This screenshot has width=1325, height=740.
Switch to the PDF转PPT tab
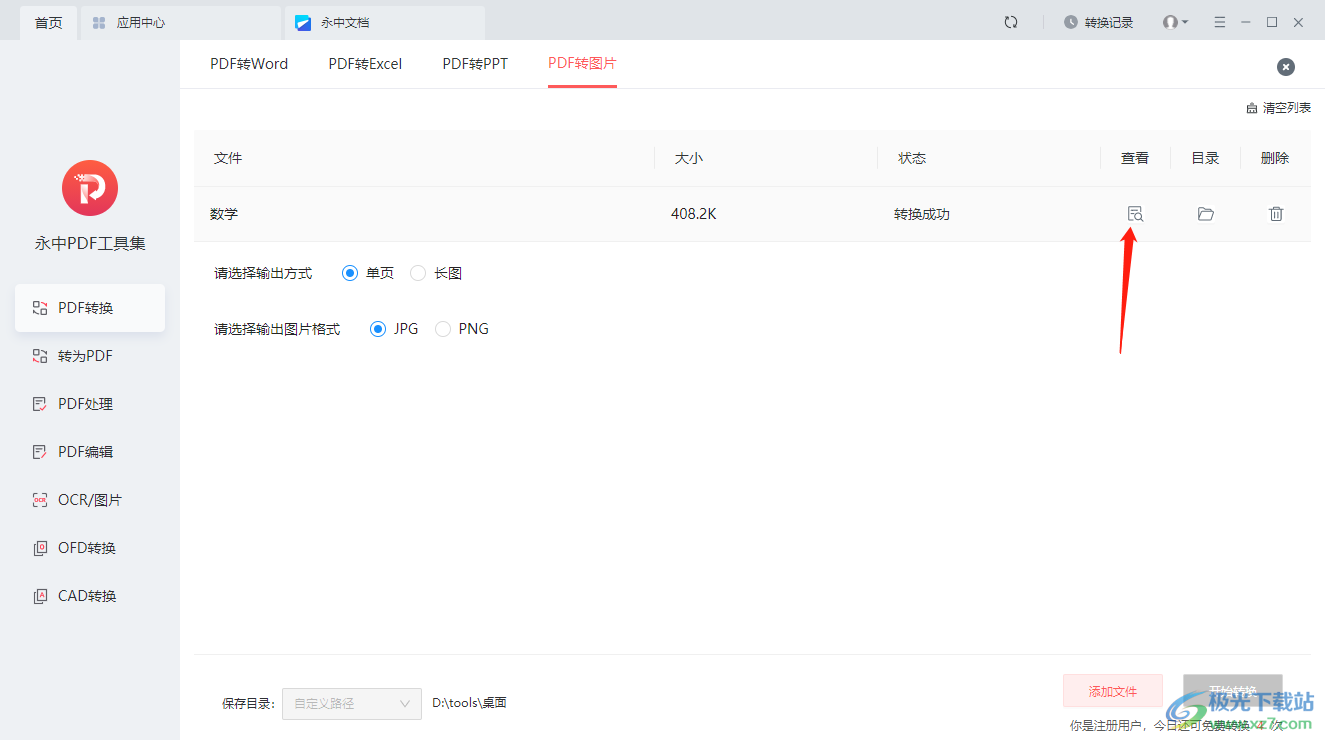[x=475, y=64]
